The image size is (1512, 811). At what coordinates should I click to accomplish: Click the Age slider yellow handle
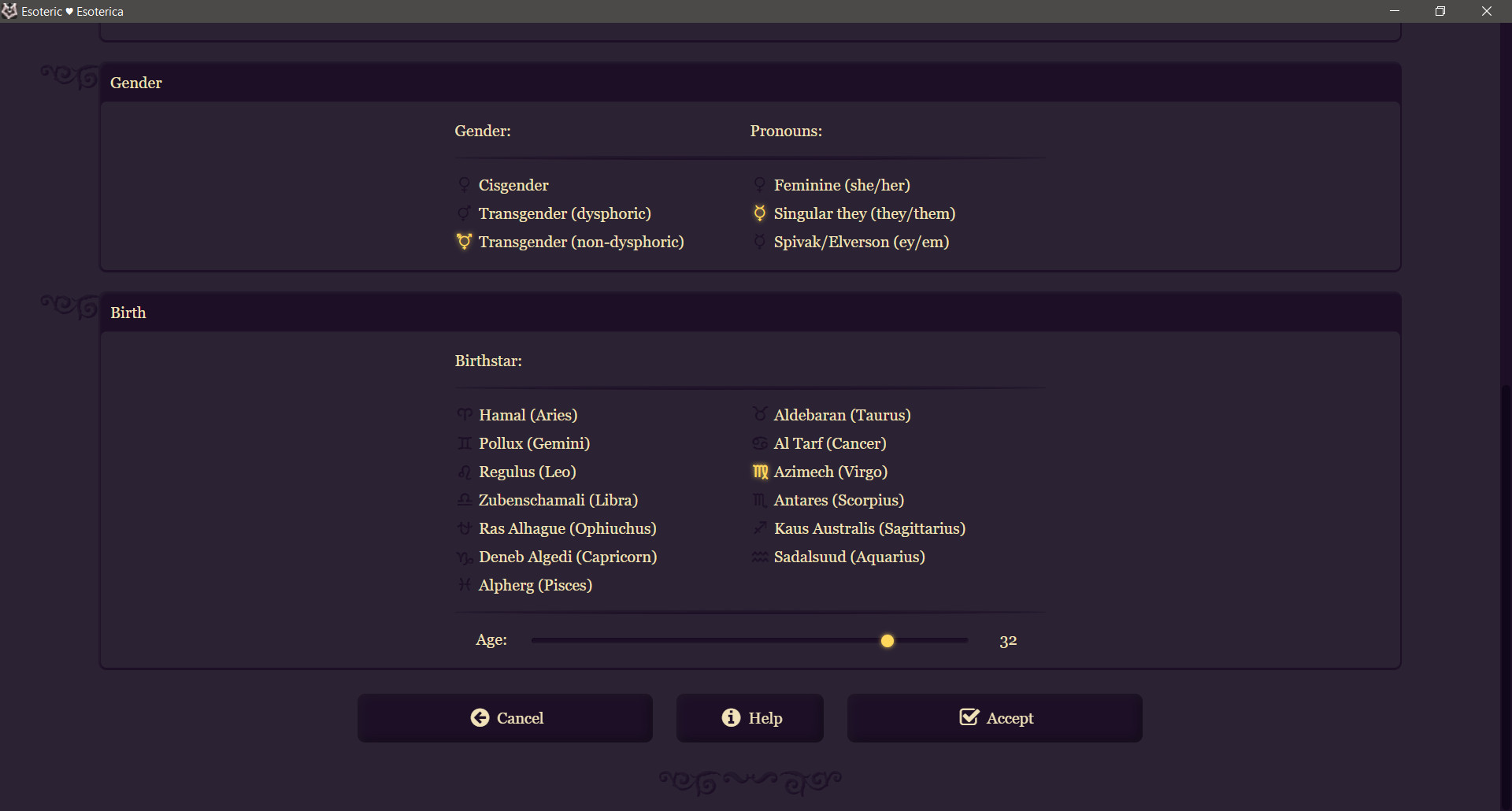pos(888,641)
